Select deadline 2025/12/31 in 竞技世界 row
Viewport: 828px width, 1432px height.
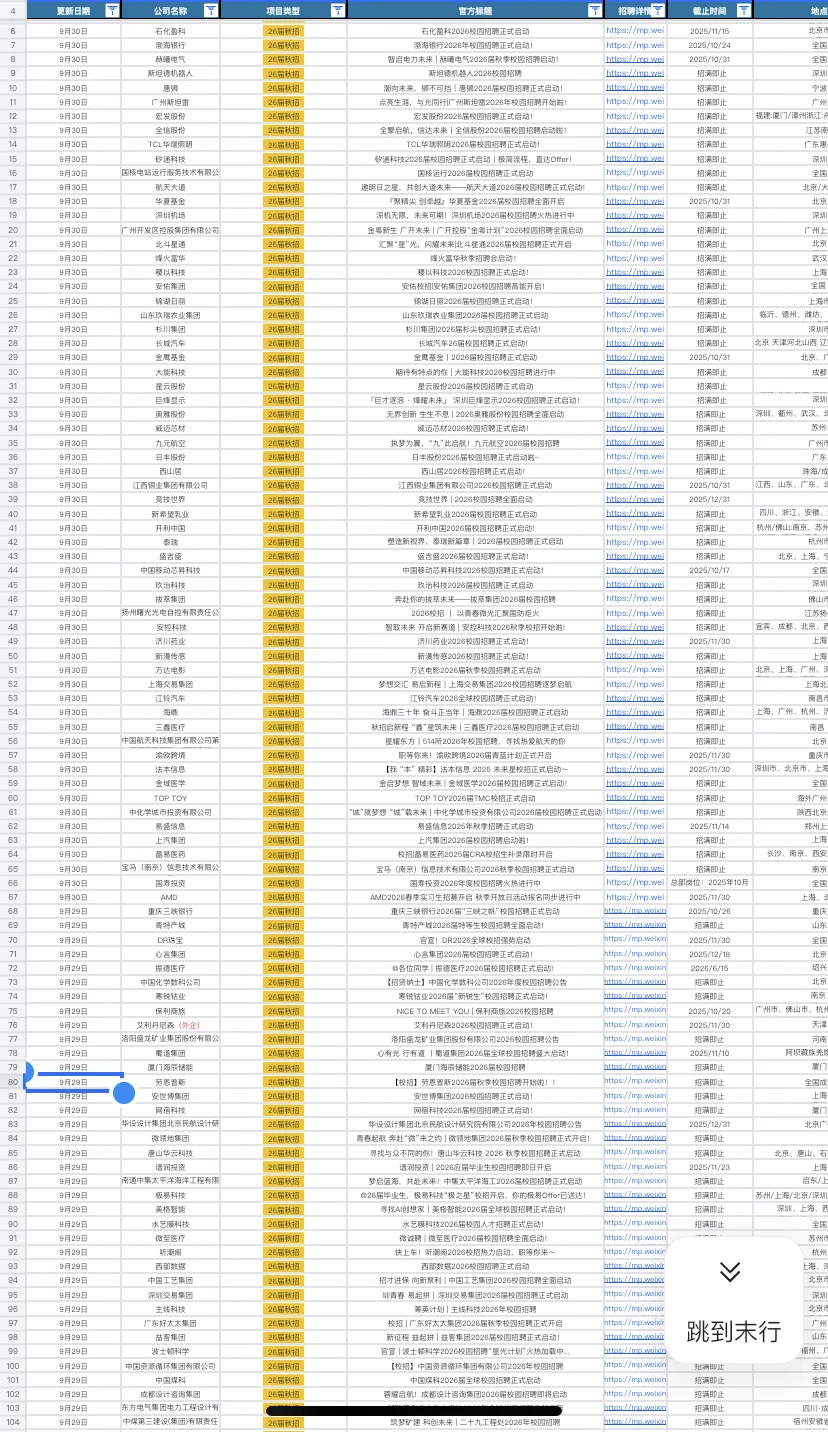(710, 500)
